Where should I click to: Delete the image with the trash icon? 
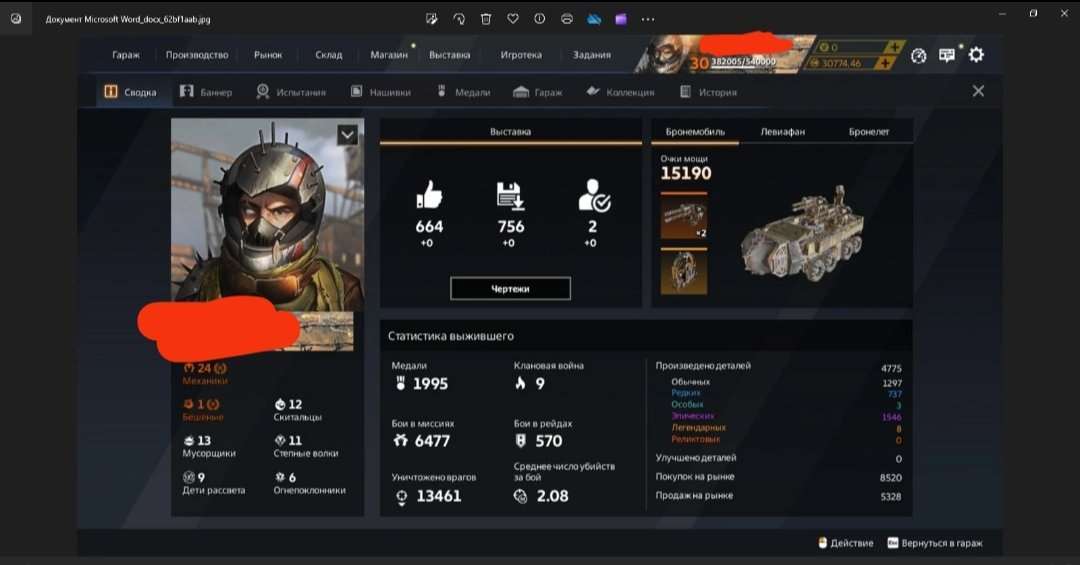(x=486, y=19)
